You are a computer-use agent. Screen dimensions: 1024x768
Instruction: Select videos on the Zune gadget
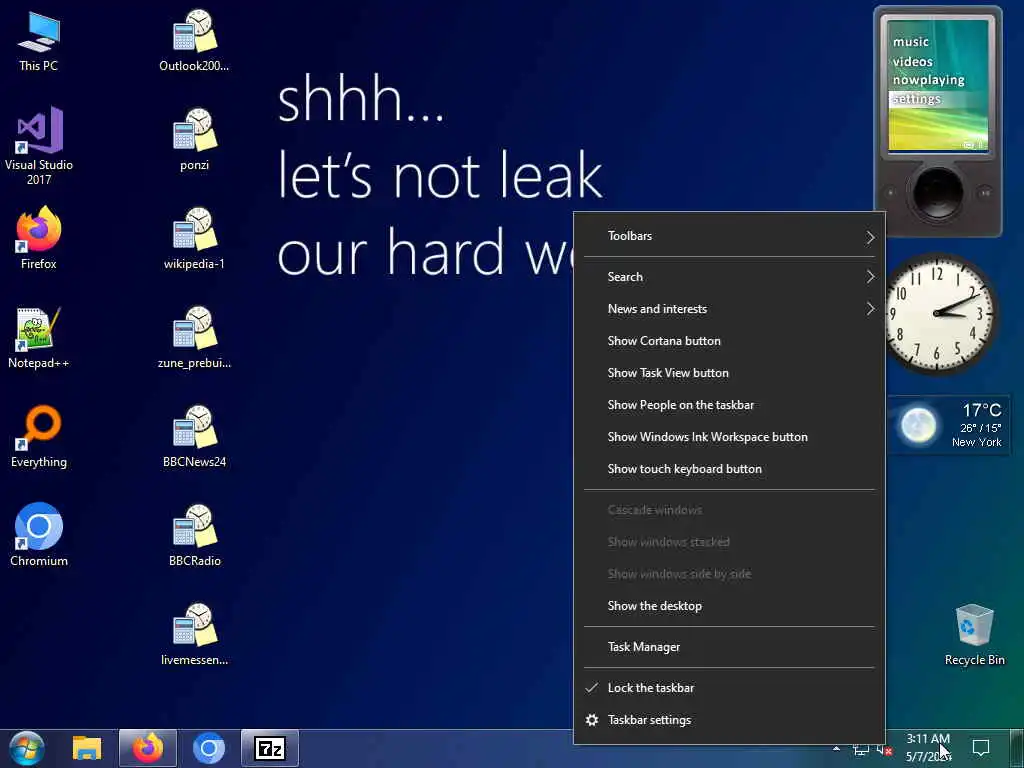coord(912,61)
